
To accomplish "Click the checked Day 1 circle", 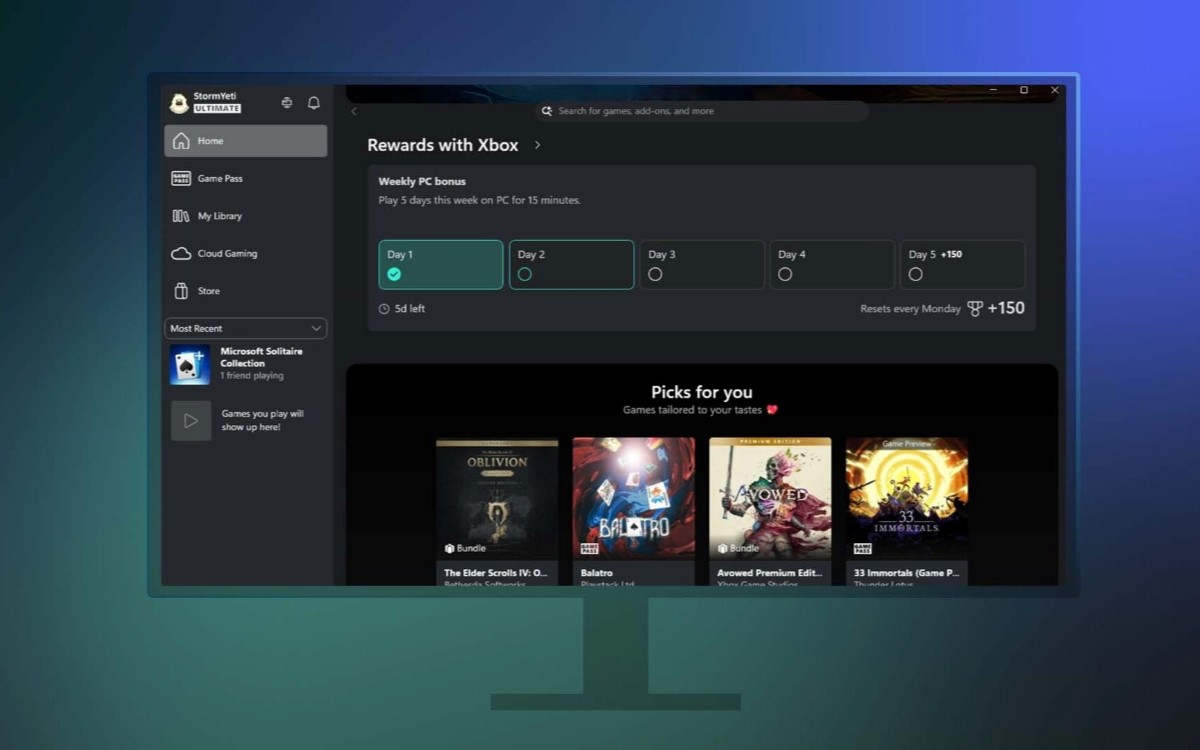I will (394, 274).
